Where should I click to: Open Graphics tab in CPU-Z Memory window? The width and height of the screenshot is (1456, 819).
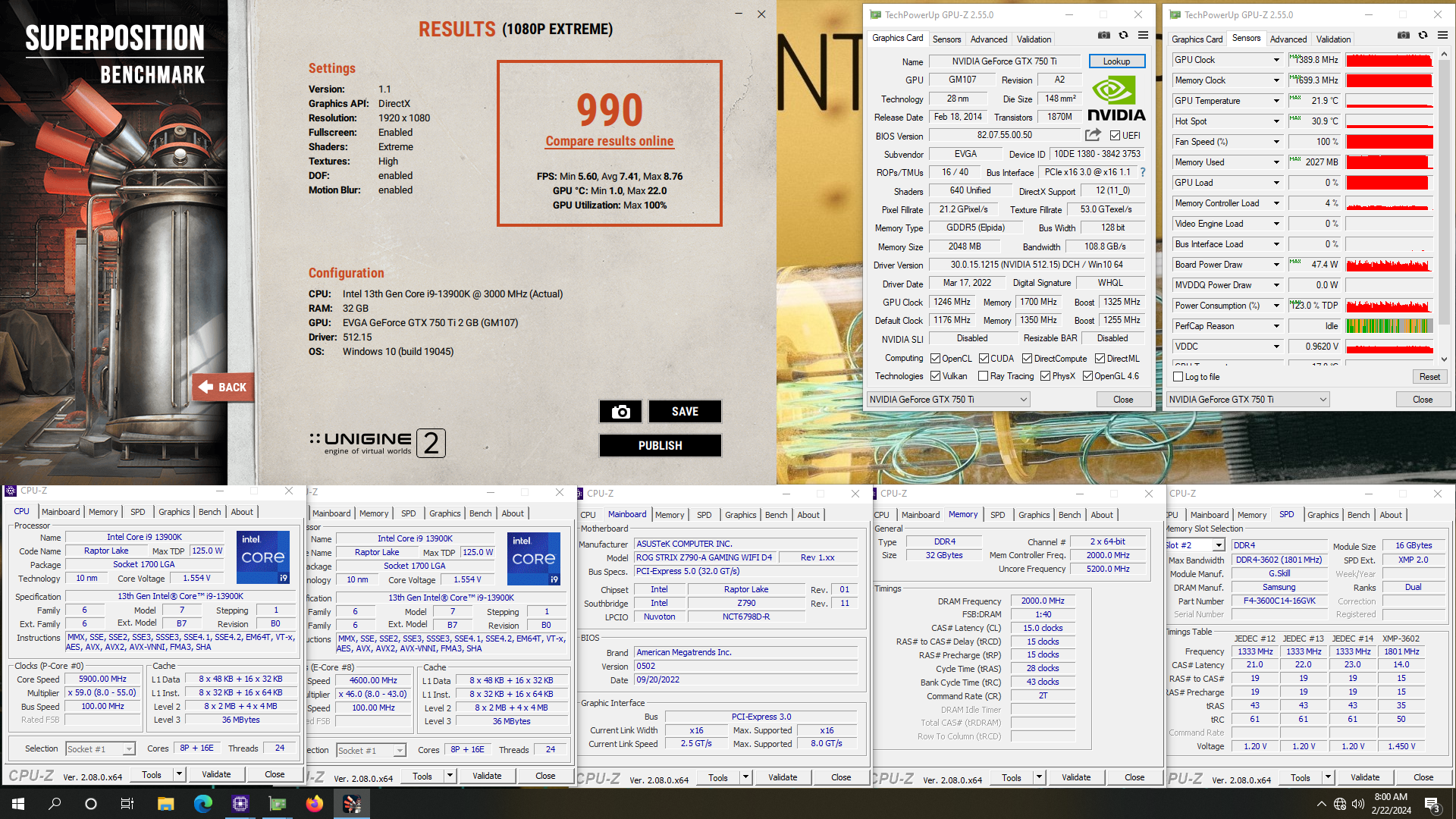pos(1034,515)
